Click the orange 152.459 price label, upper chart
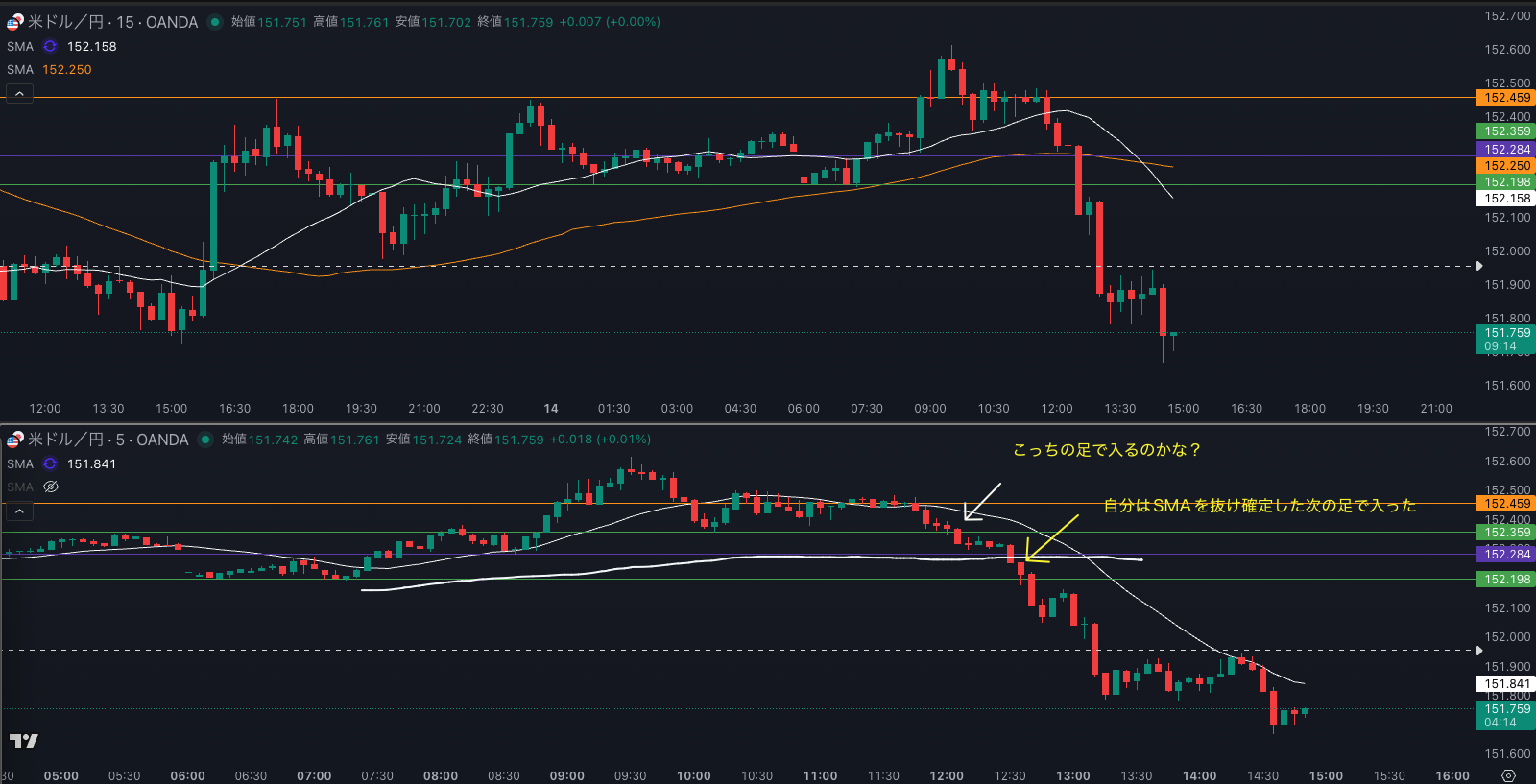 (1505, 98)
